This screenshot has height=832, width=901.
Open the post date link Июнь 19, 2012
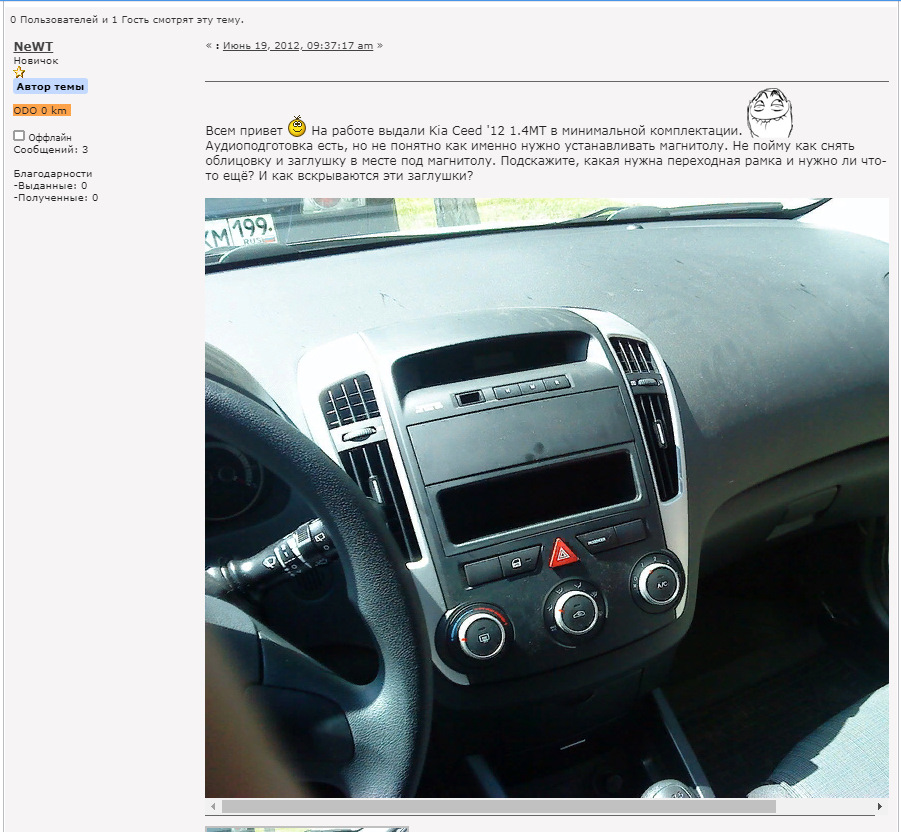click(298, 45)
